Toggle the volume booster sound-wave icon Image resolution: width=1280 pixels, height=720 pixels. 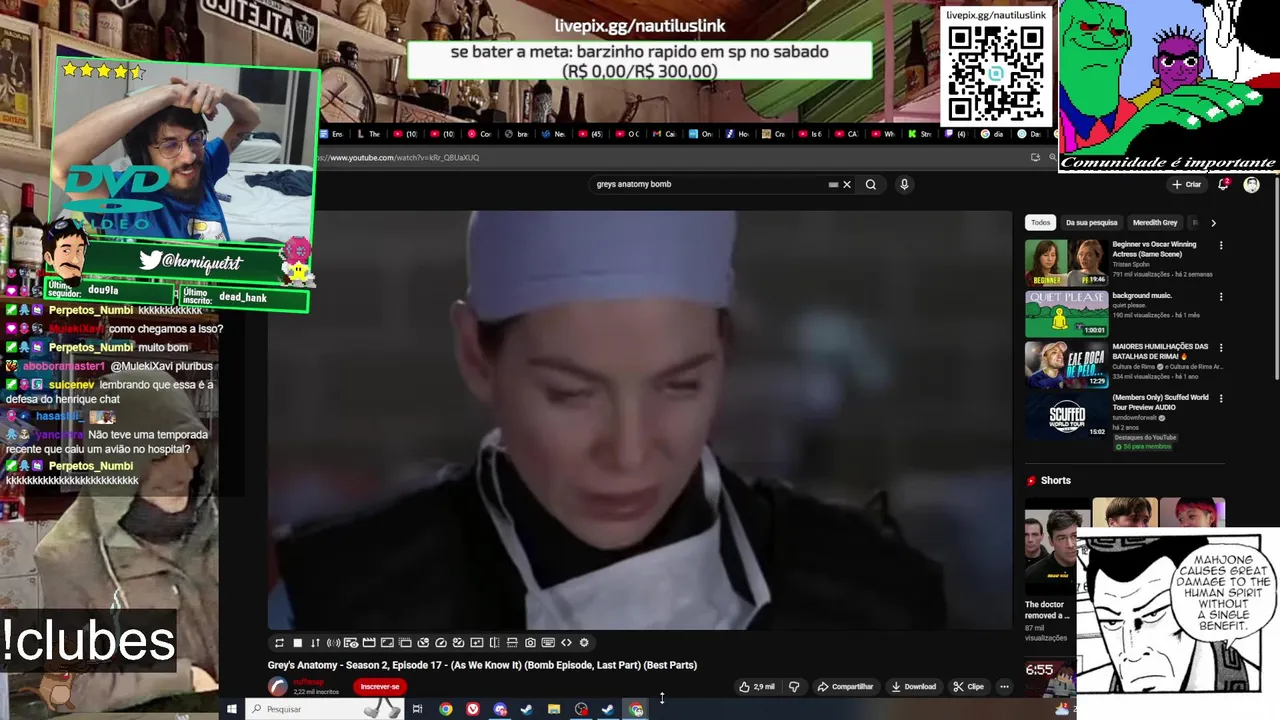click(x=334, y=643)
